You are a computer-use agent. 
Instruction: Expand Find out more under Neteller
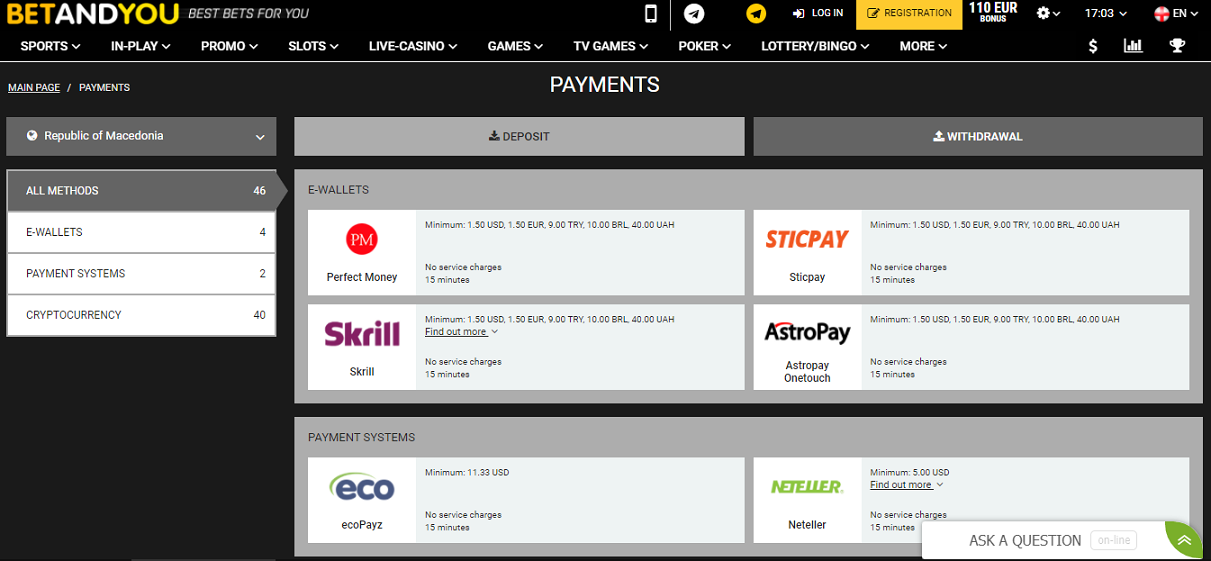click(x=906, y=485)
